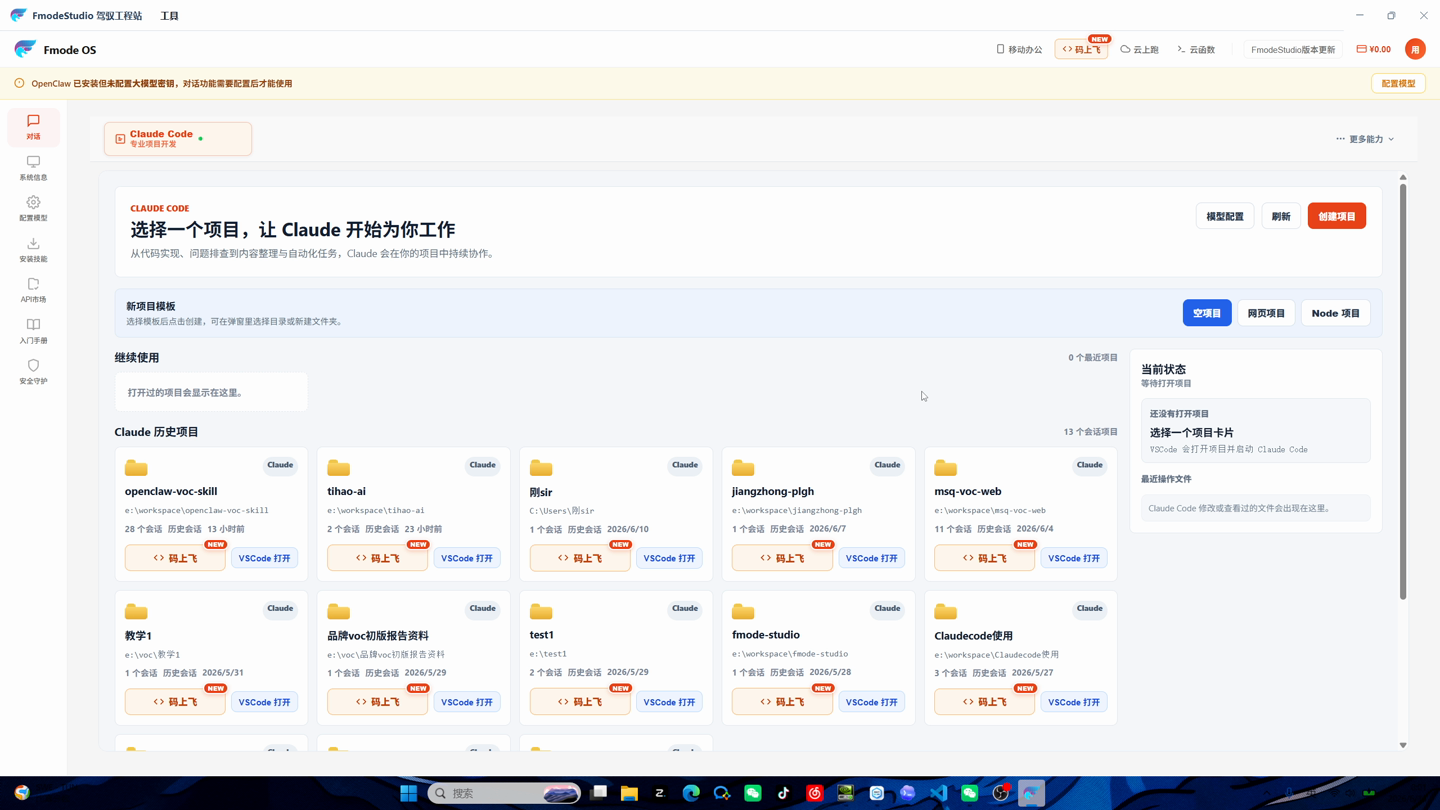
Task: Open 安装技能 in the sidebar
Action: 33,249
